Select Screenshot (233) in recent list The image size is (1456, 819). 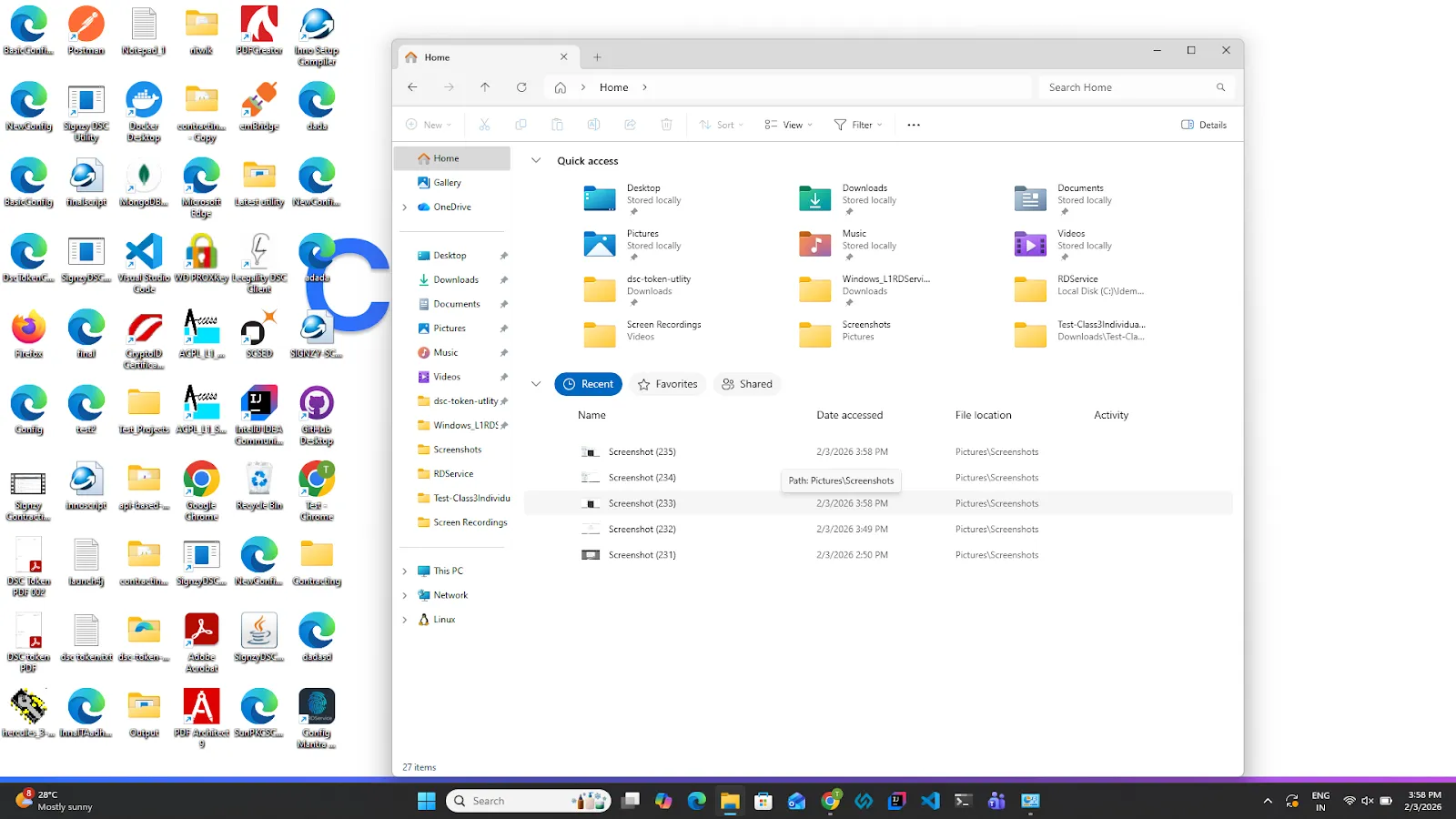878,503
